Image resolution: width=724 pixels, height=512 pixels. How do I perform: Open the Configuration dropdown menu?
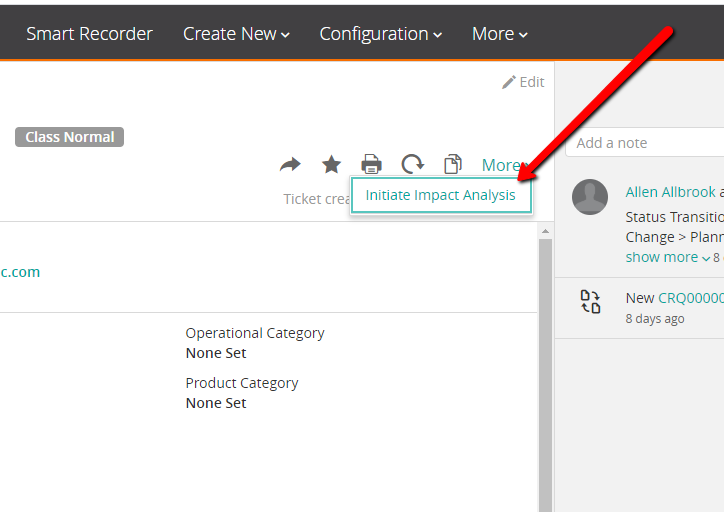[x=381, y=34]
